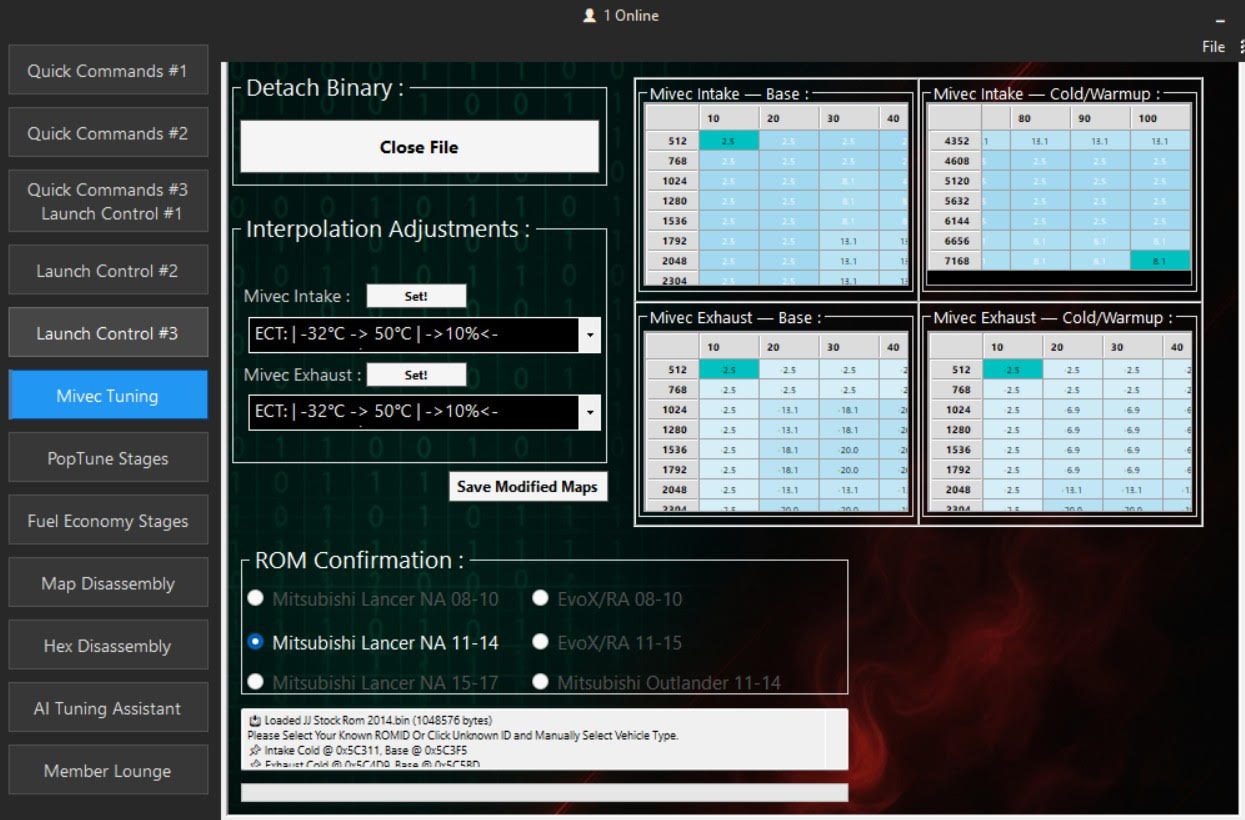This screenshot has height=820, width=1245.
Task: Open the Mivec Tuning tab
Action: 108,396
